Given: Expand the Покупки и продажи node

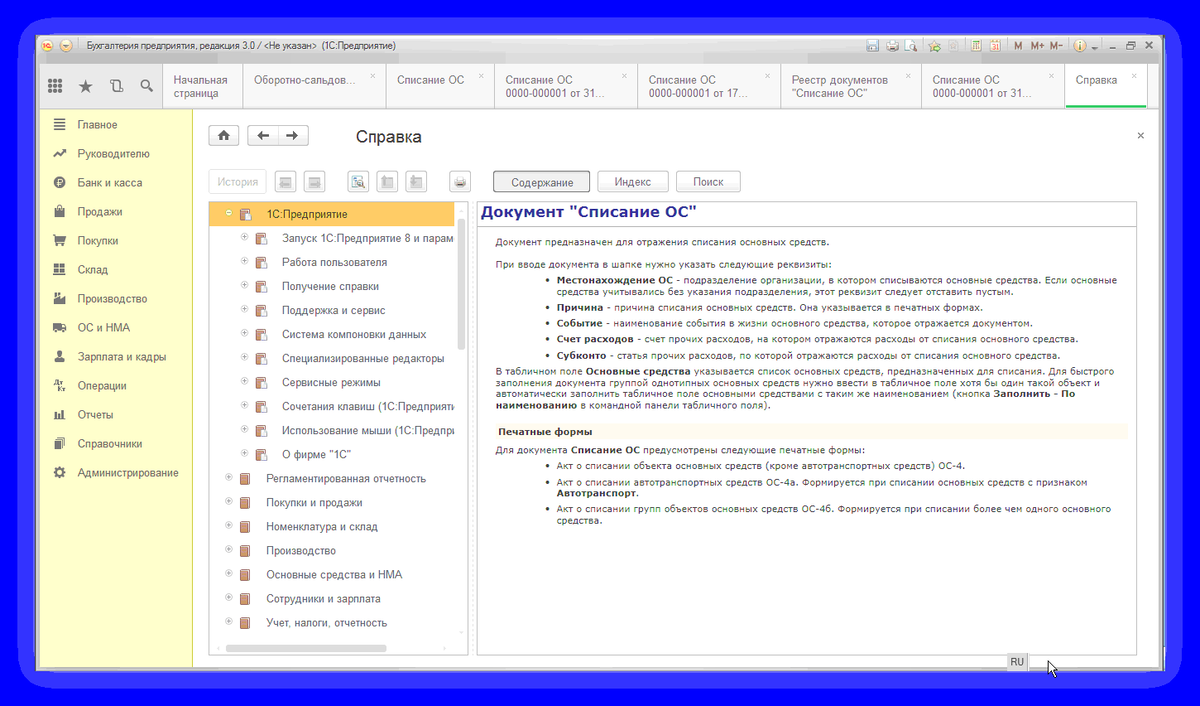Looking at the screenshot, I should [229, 502].
